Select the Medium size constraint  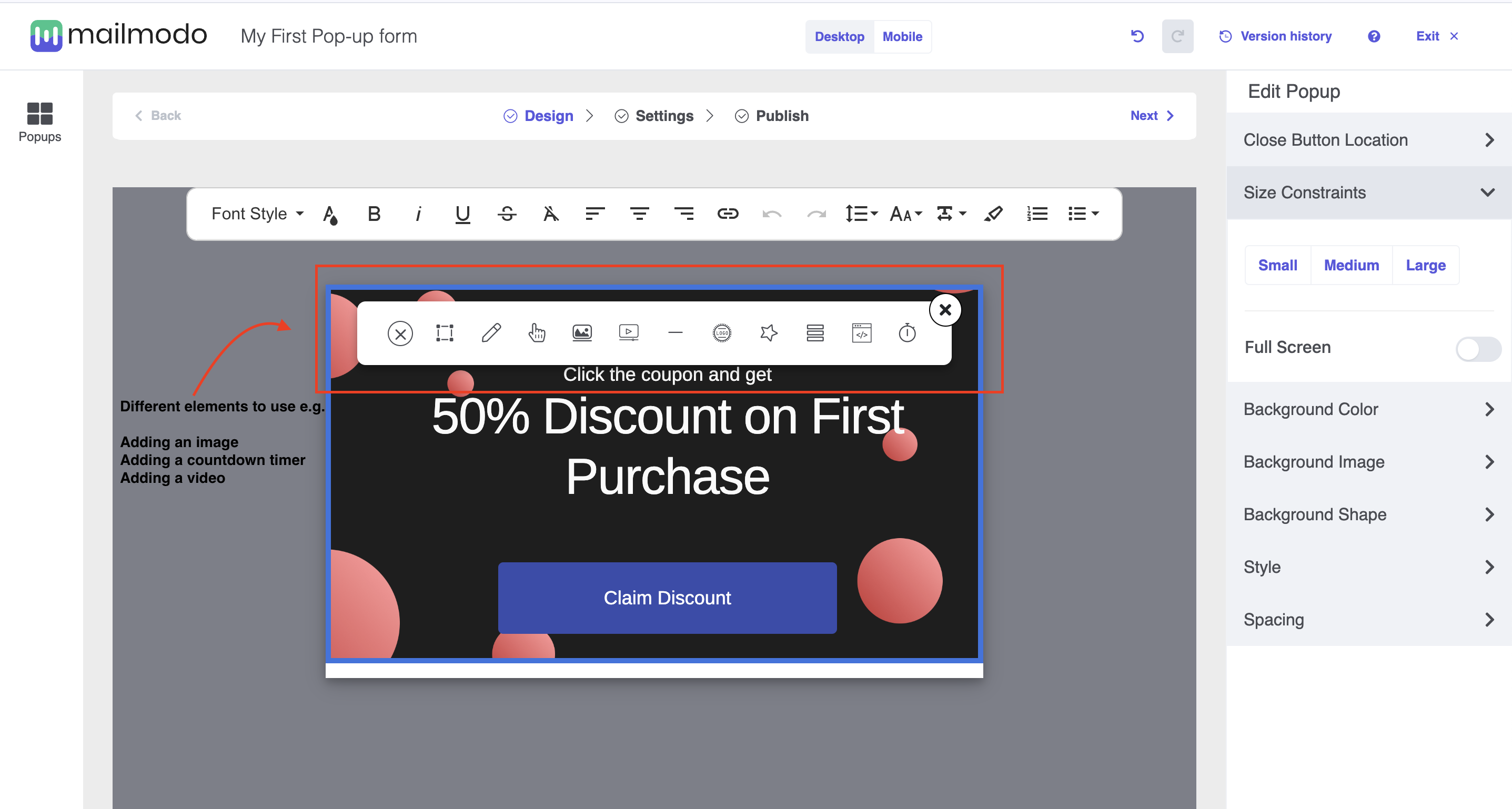click(1351, 265)
